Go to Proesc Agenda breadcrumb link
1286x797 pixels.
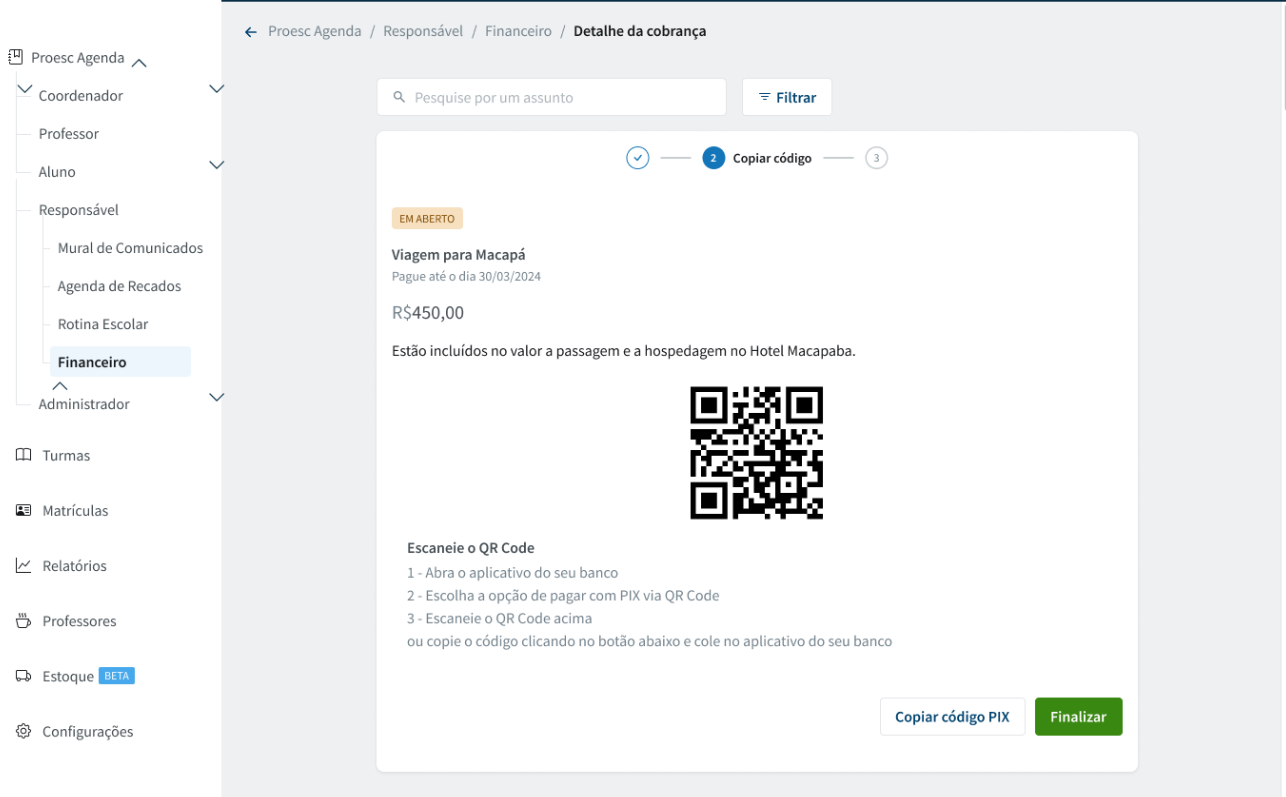[x=315, y=31]
